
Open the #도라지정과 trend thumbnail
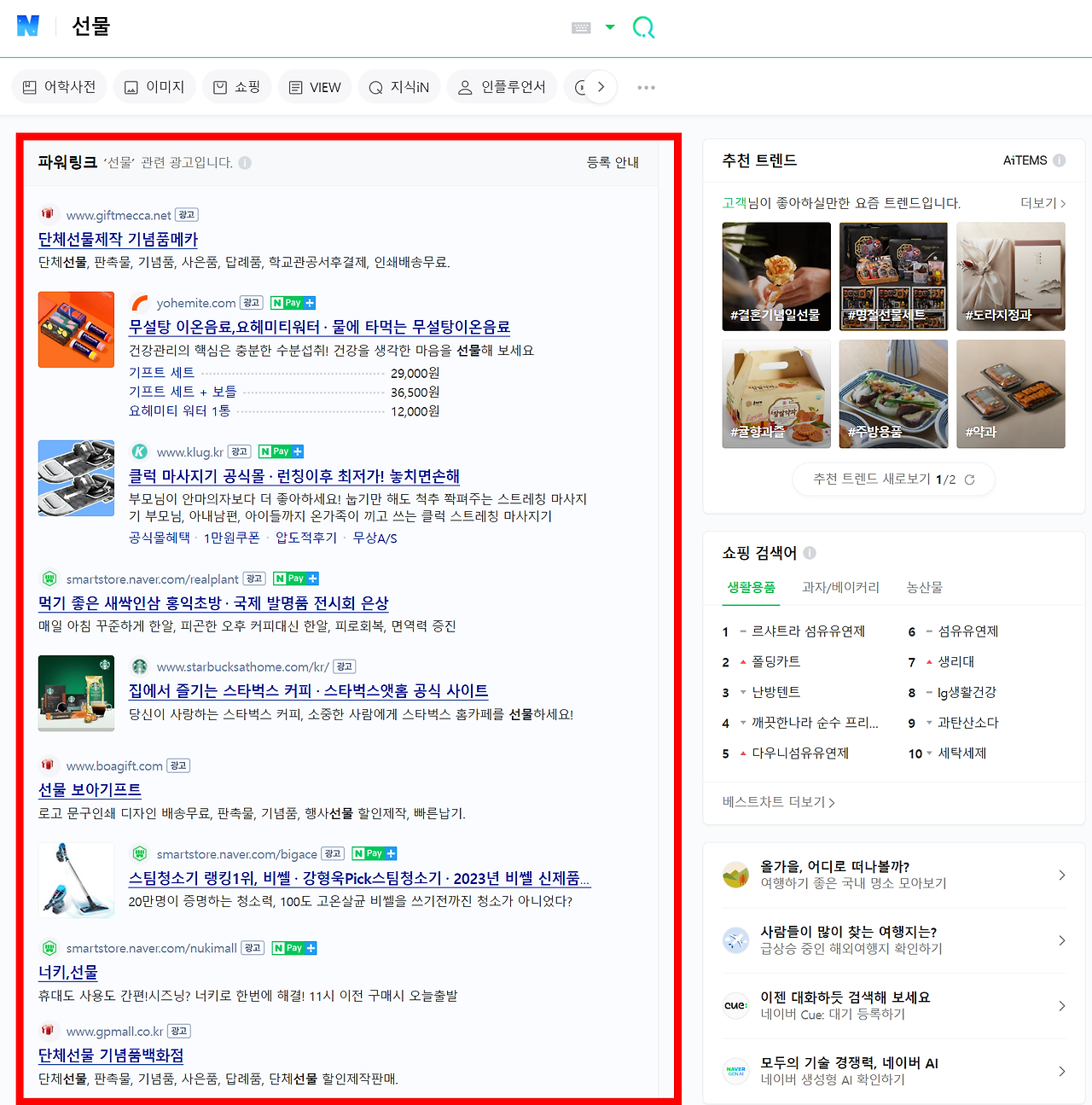(1011, 276)
